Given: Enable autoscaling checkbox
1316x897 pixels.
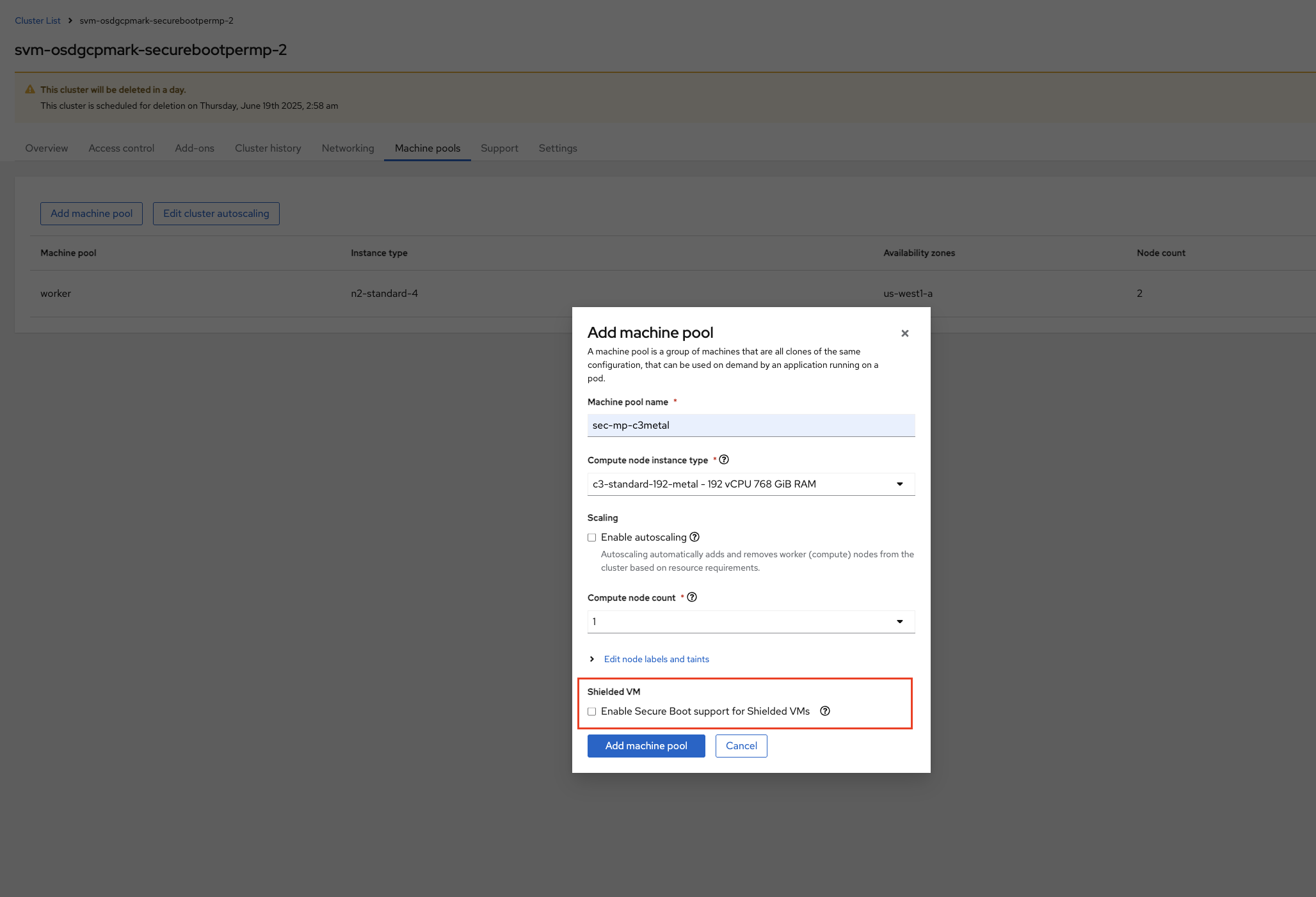Looking at the screenshot, I should [592, 538].
